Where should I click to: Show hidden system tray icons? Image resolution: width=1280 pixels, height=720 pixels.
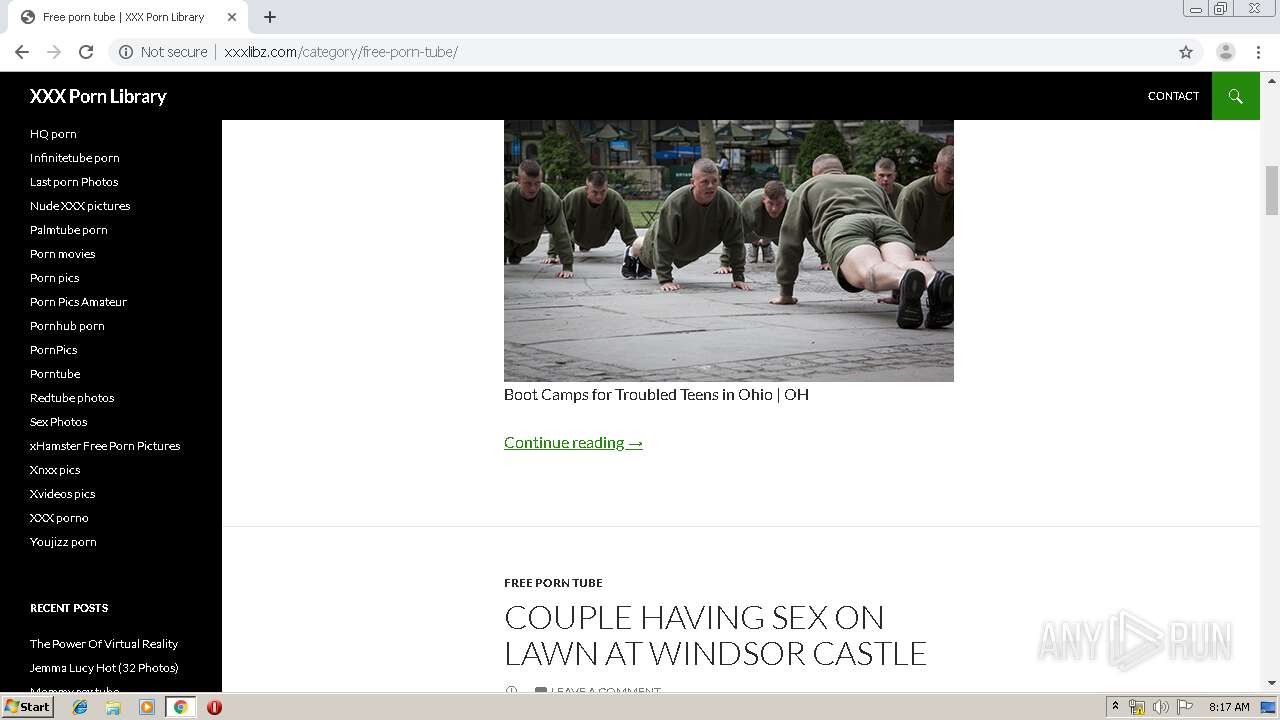pos(1115,707)
